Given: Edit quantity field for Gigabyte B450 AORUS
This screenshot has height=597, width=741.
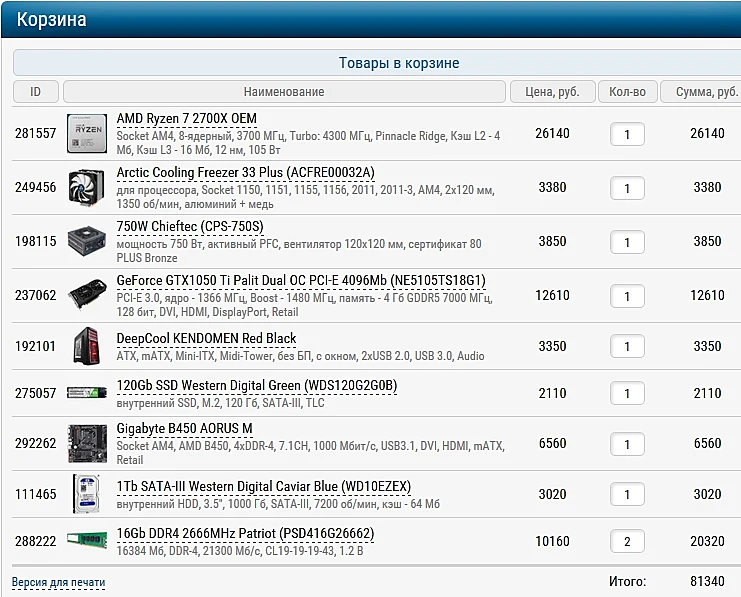Looking at the screenshot, I should 627,444.
